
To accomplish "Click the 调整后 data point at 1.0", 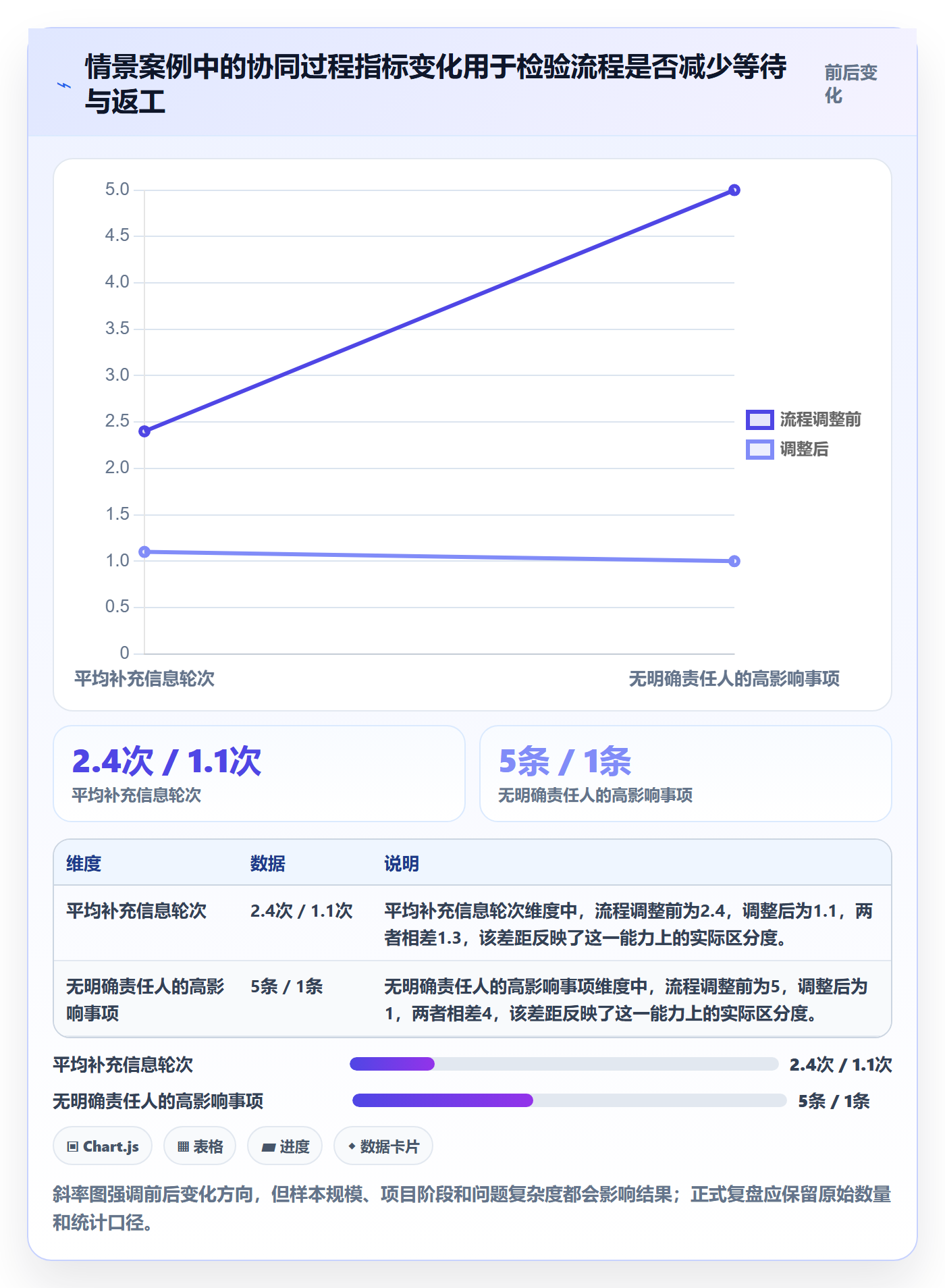I will [x=734, y=561].
